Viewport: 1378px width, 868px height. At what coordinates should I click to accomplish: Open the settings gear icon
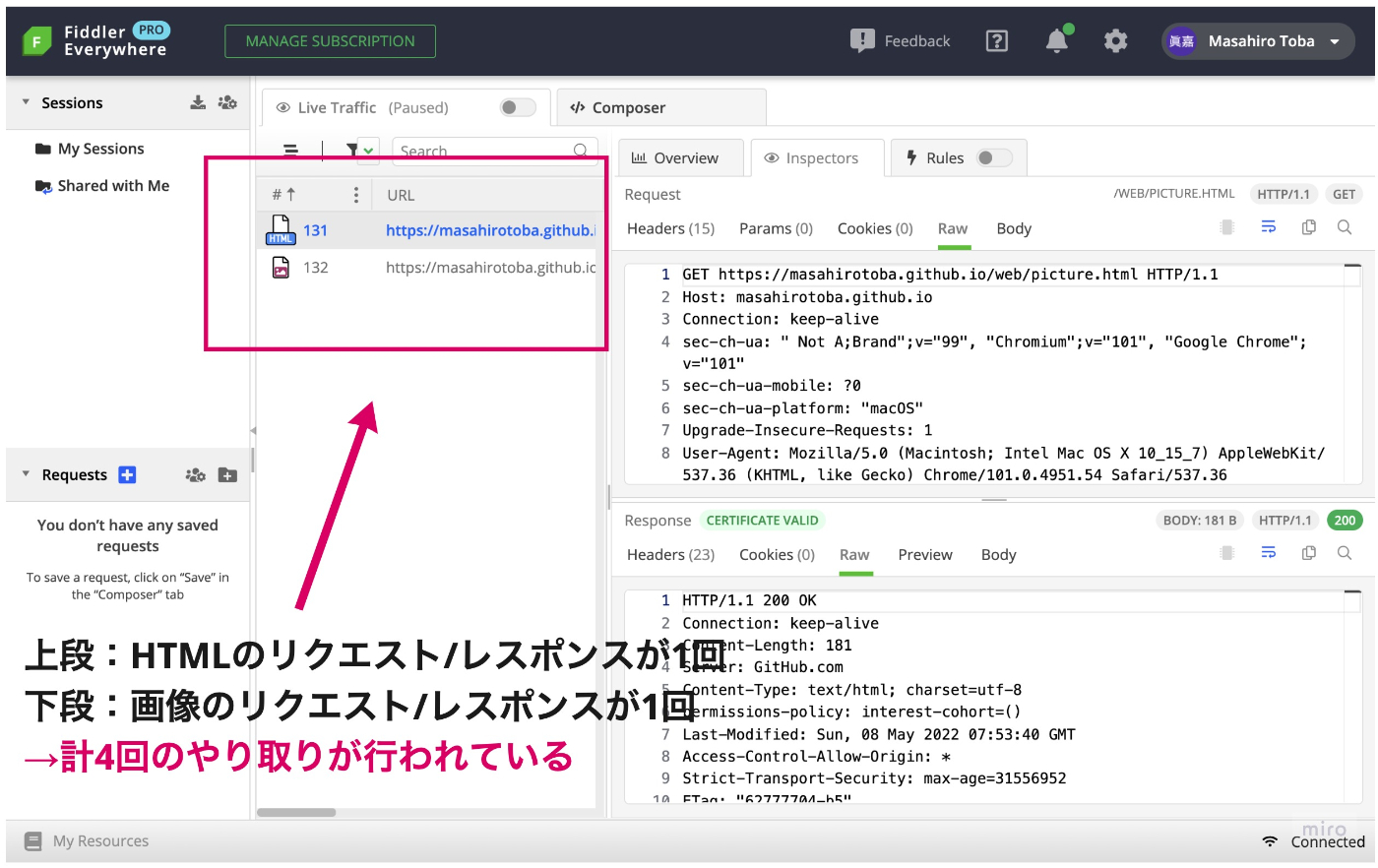[x=1115, y=40]
